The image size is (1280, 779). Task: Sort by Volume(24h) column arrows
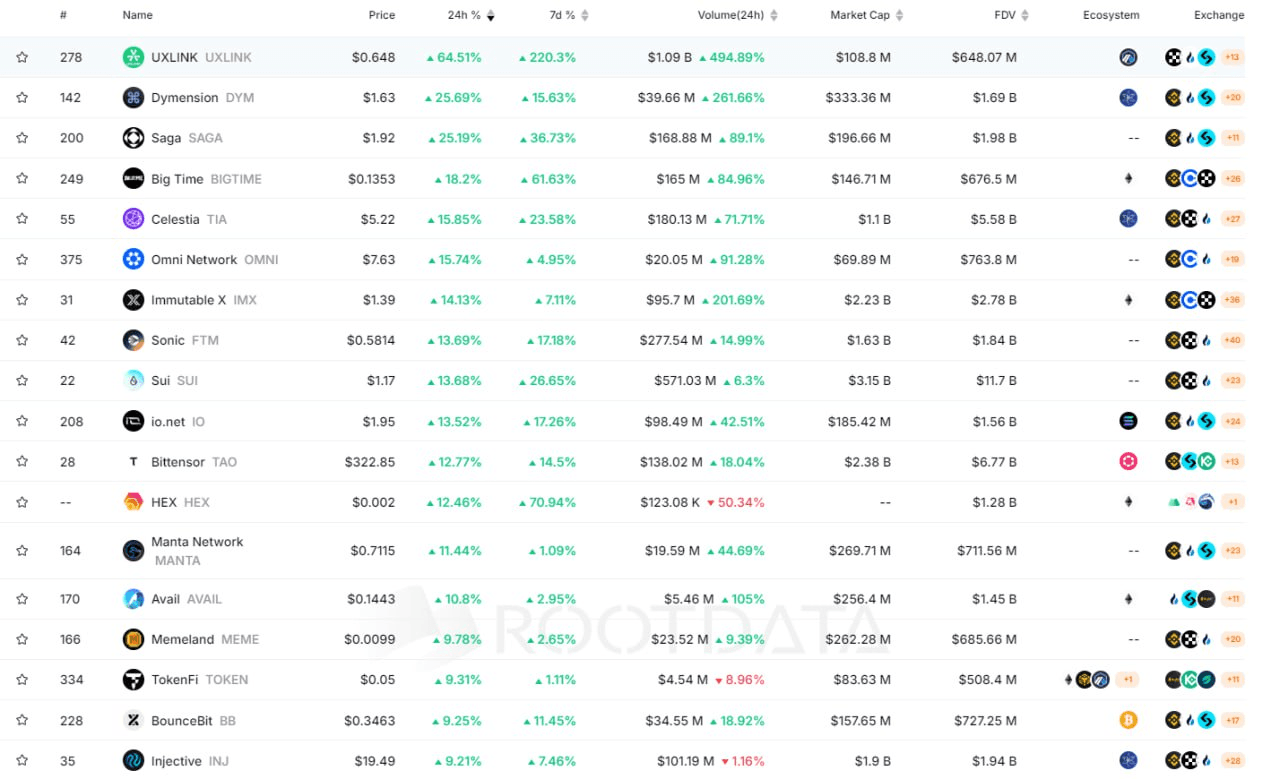click(x=774, y=15)
